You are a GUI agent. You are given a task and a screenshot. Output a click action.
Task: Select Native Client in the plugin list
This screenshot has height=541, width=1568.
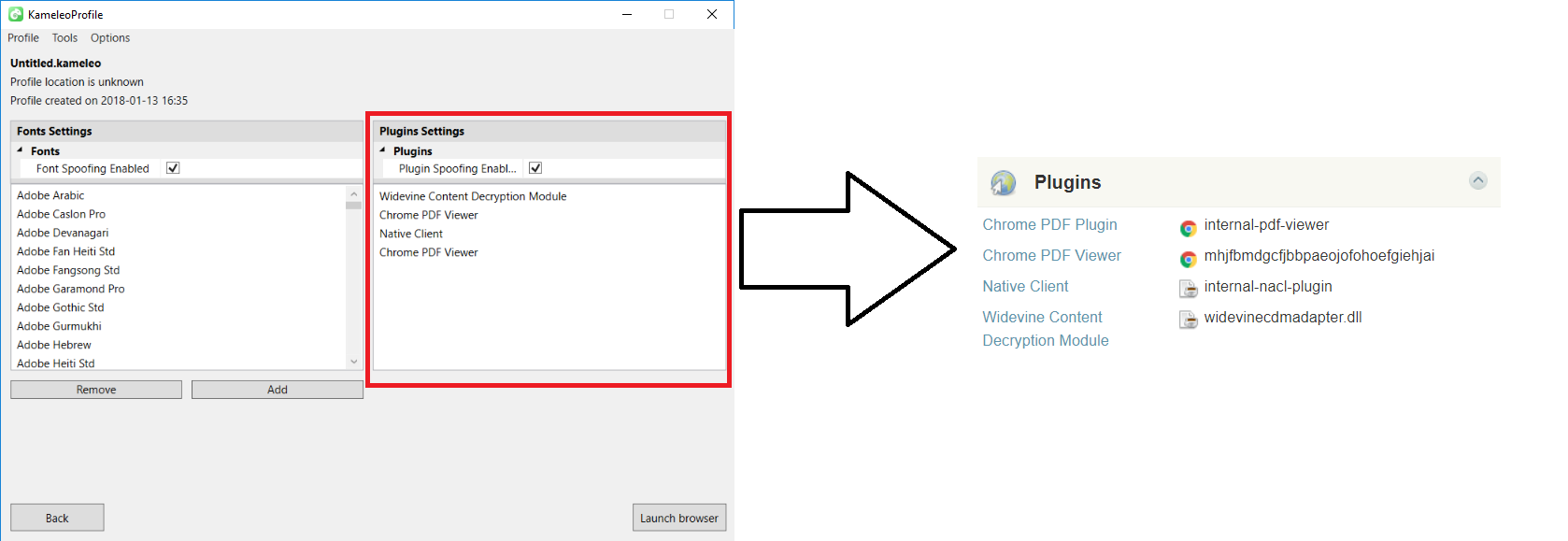411,234
